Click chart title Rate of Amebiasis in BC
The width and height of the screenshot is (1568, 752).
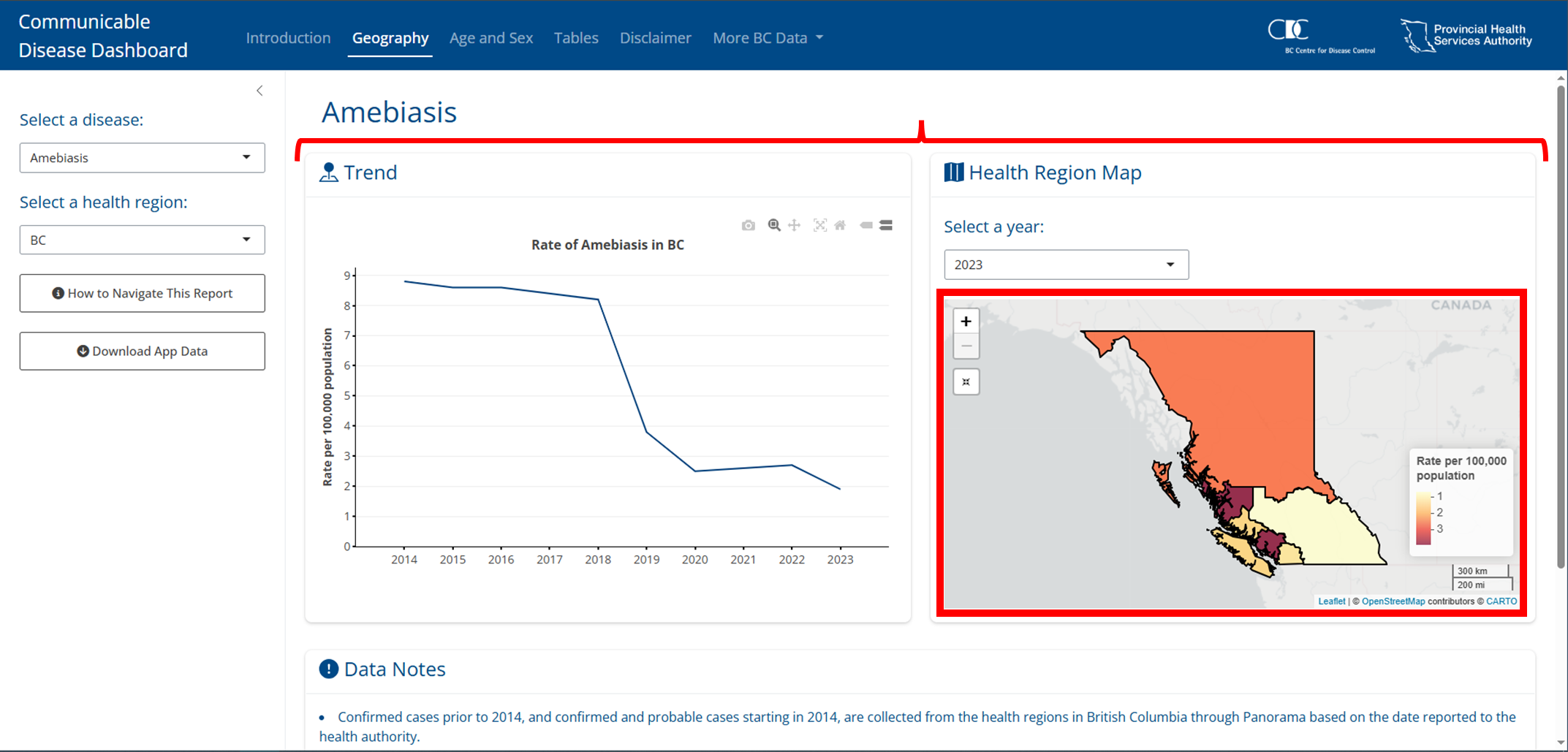click(607, 245)
